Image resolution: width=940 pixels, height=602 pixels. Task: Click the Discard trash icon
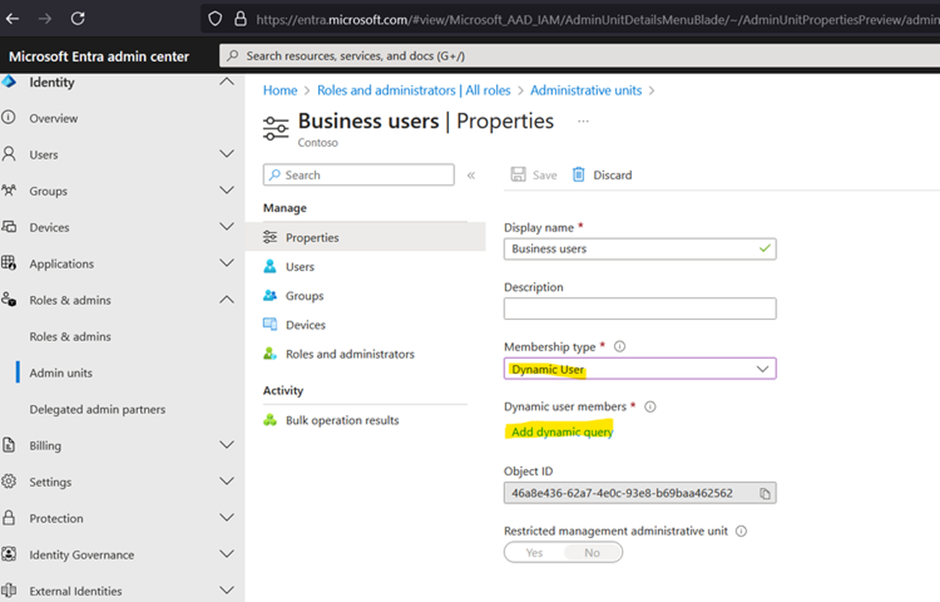pyautogui.click(x=579, y=175)
